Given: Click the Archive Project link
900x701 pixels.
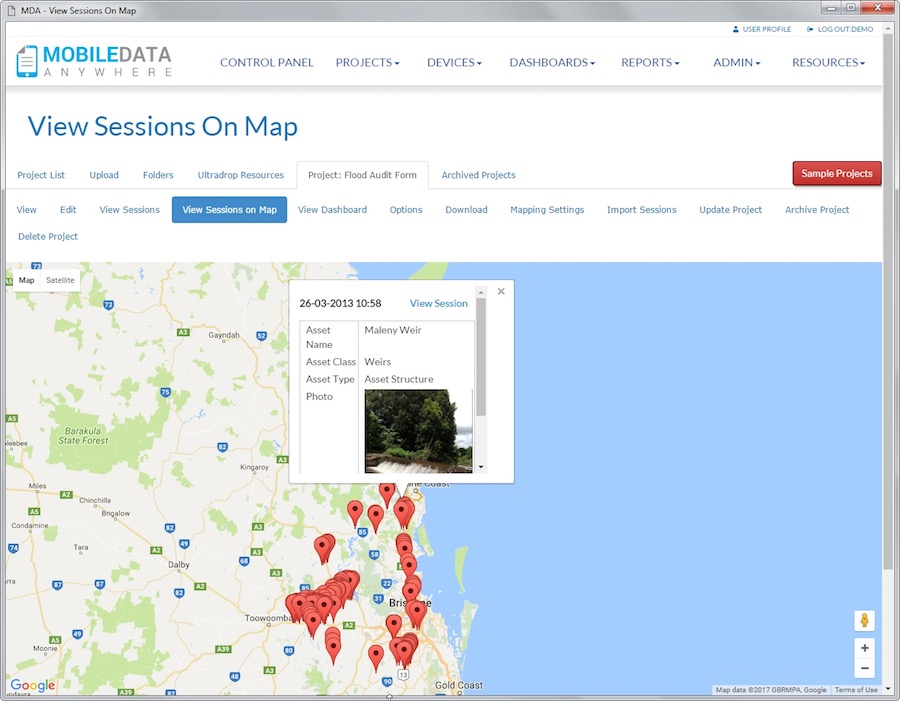Looking at the screenshot, I should tap(817, 210).
